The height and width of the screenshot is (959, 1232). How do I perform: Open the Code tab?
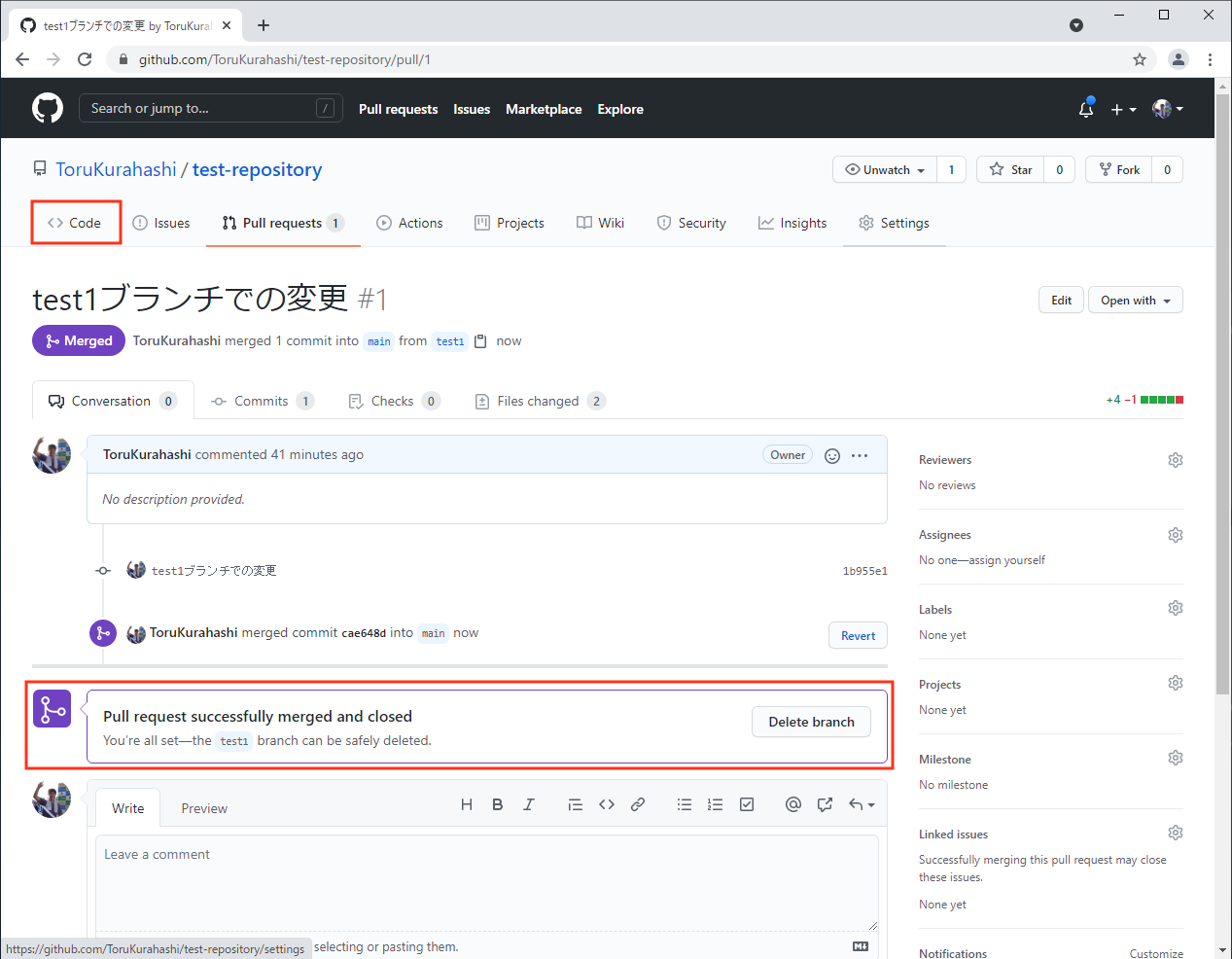[x=75, y=223]
